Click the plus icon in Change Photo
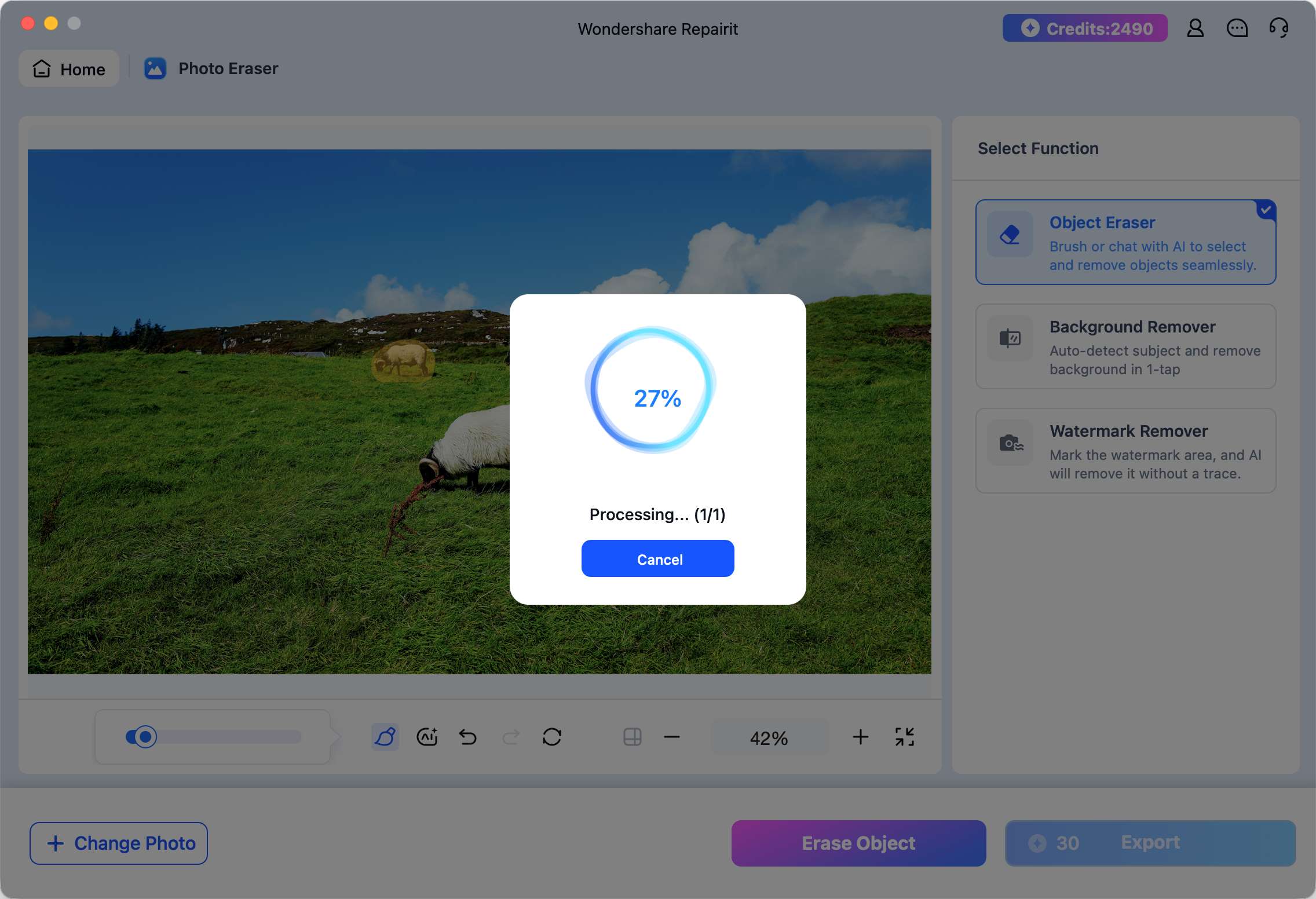 click(56, 843)
